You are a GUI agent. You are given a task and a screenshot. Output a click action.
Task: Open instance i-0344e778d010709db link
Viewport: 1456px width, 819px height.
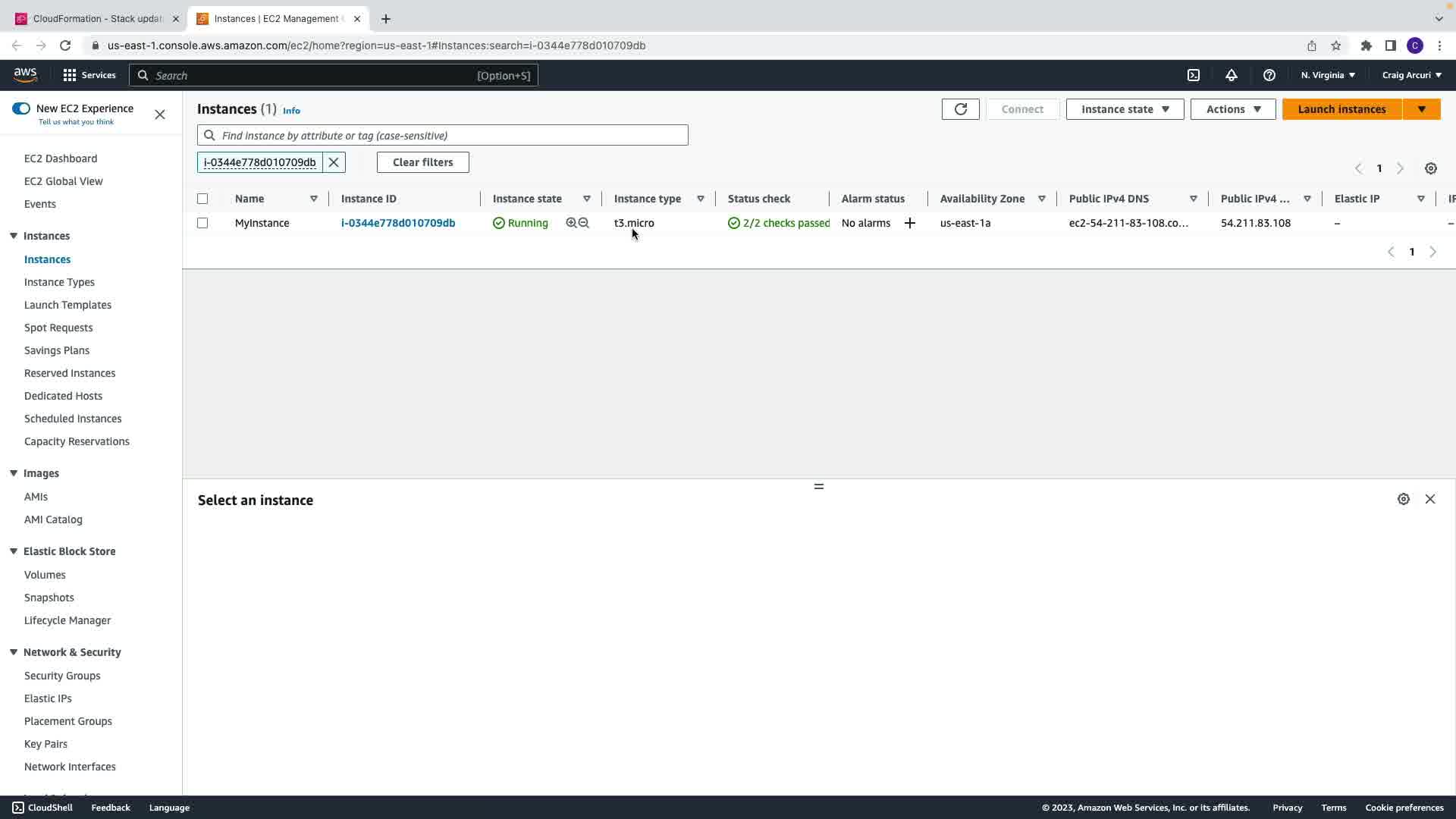click(x=398, y=223)
